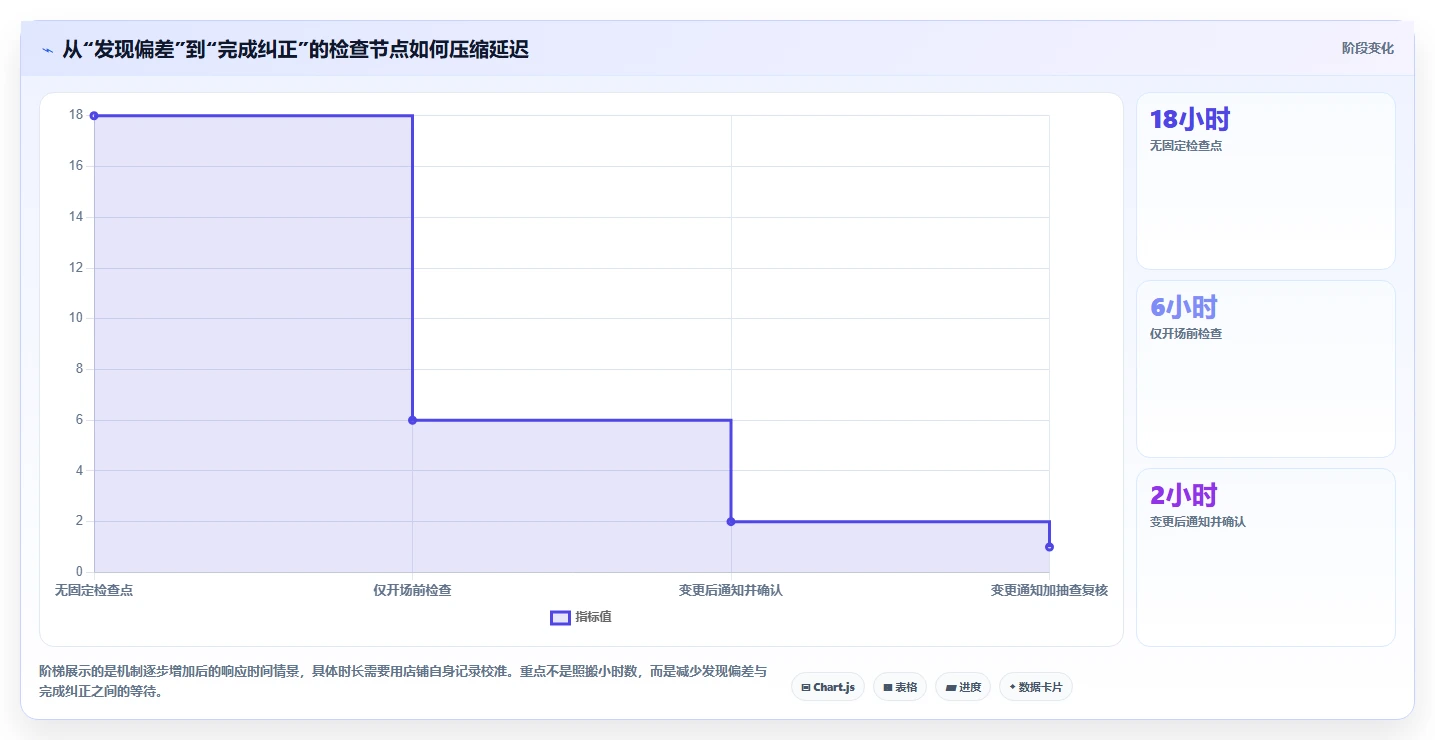Click the y-axis tick label 0
1435x740 pixels.
coord(79,572)
